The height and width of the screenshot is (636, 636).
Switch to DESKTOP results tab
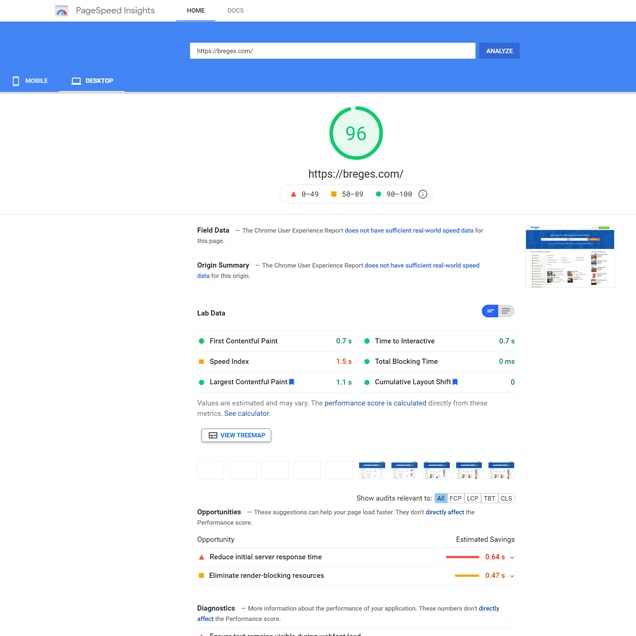point(92,81)
